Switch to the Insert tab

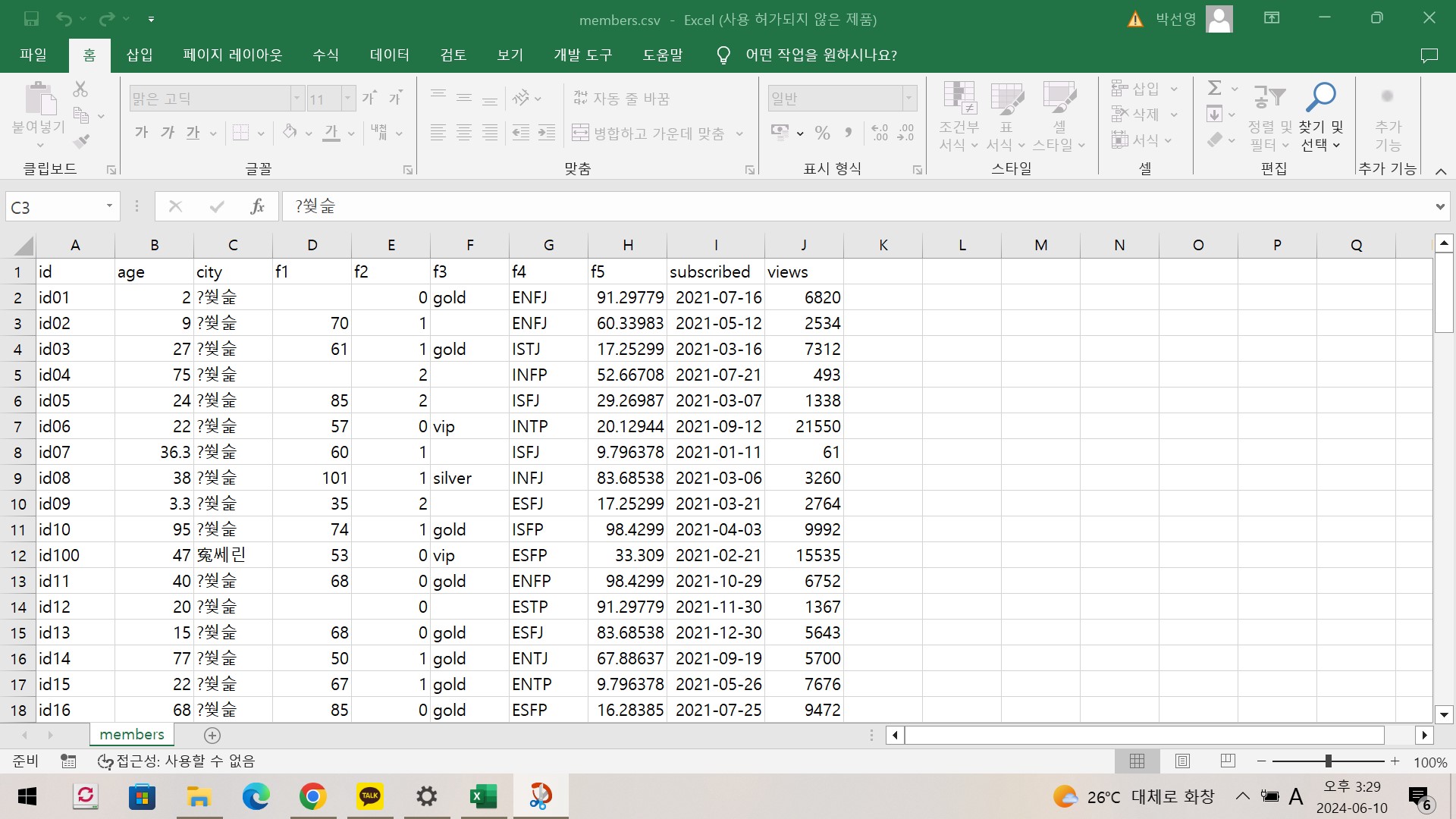(140, 55)
